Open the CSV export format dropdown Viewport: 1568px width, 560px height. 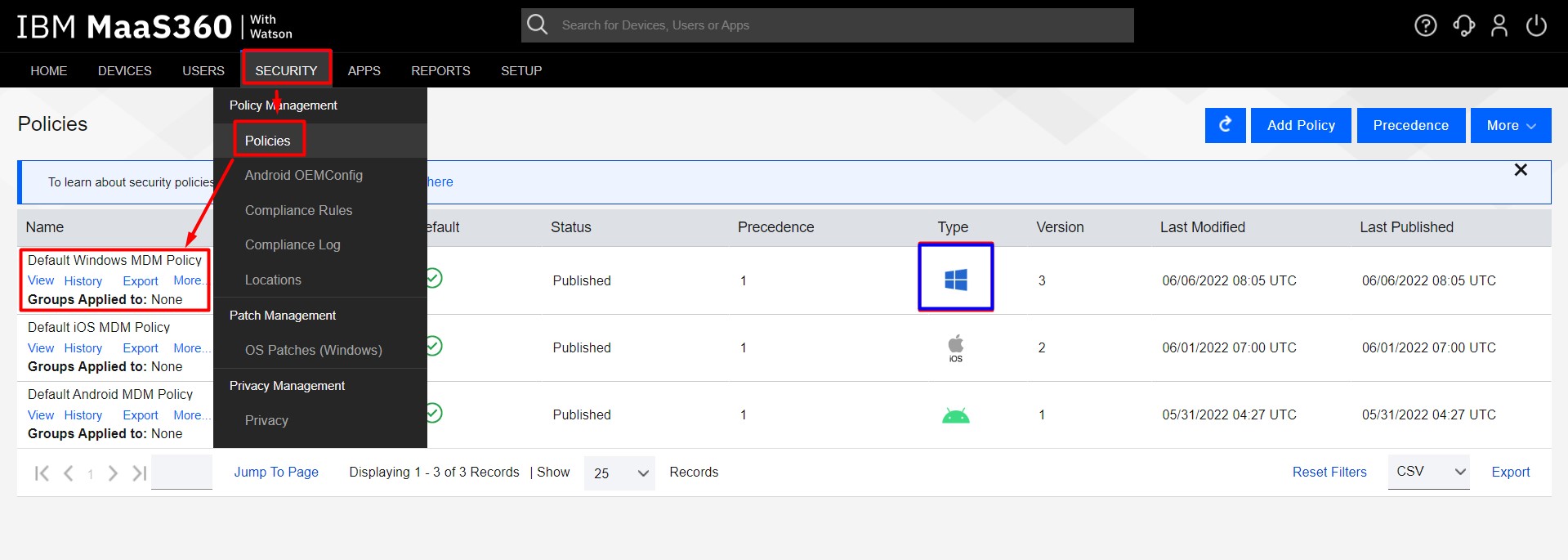click(1428, 472)
